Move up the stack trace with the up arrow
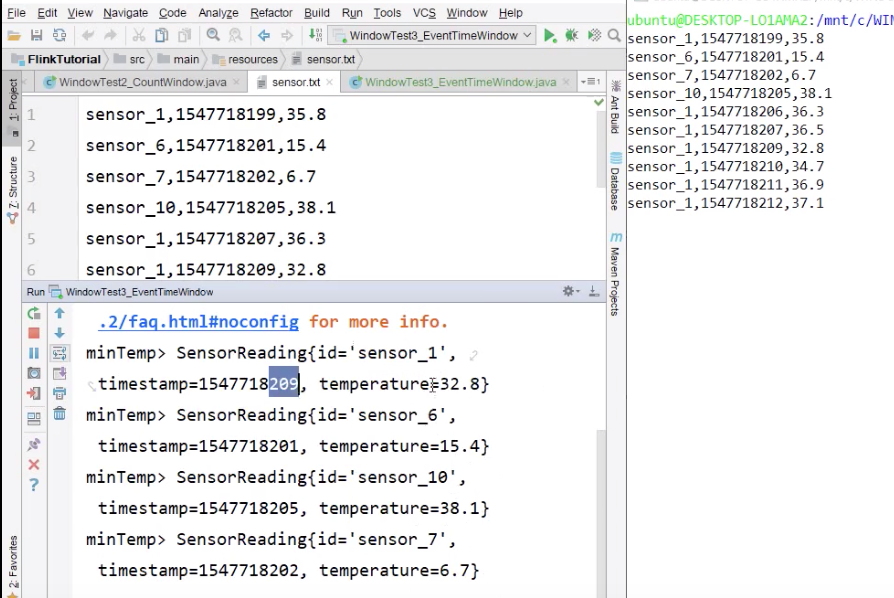This screenshot has height=598, width=894. coord(59,313)
